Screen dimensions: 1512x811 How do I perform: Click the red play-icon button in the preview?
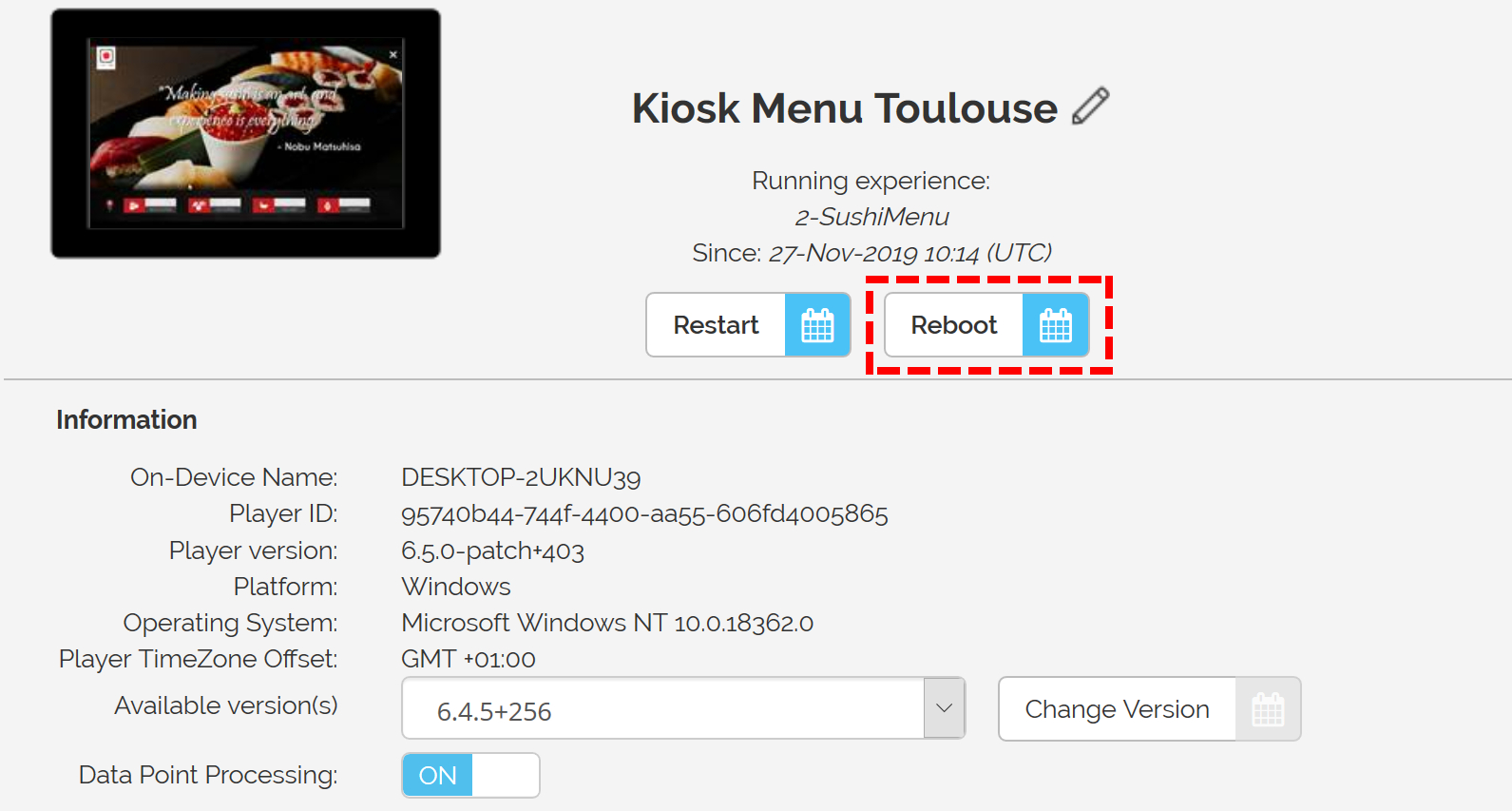click(134, 204)
